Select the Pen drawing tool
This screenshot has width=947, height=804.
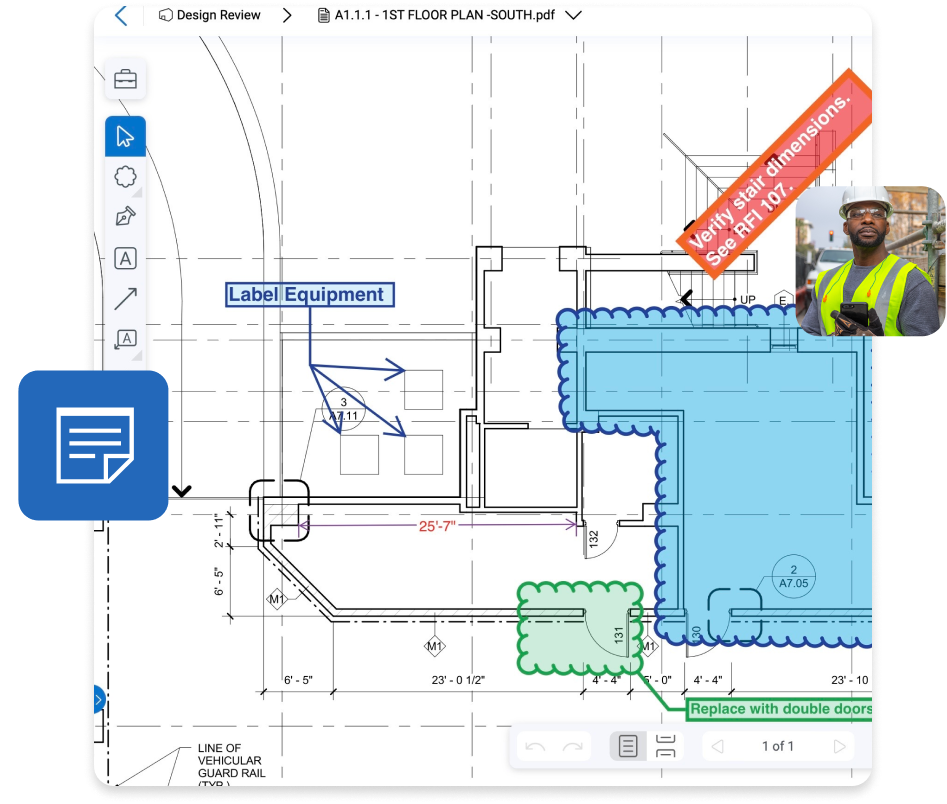126,217
